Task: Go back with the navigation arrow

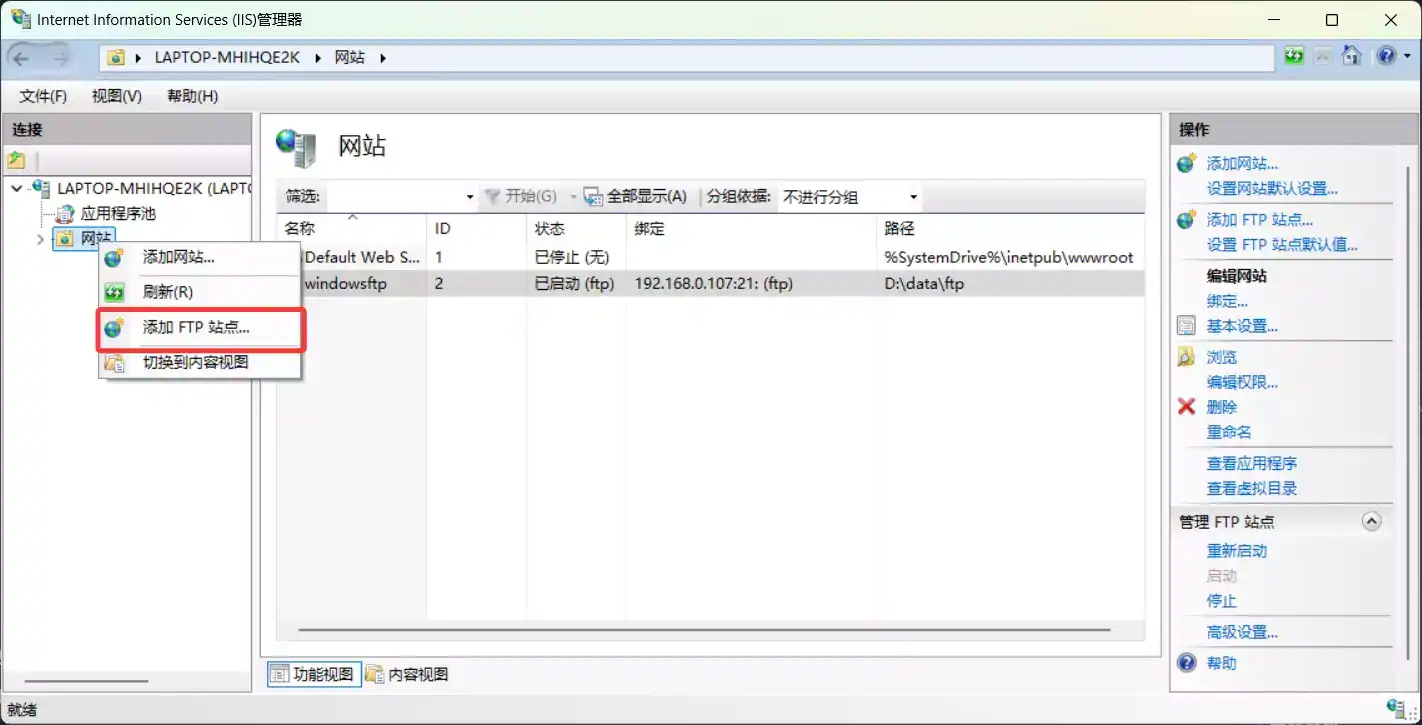Action: coord(21,58)
